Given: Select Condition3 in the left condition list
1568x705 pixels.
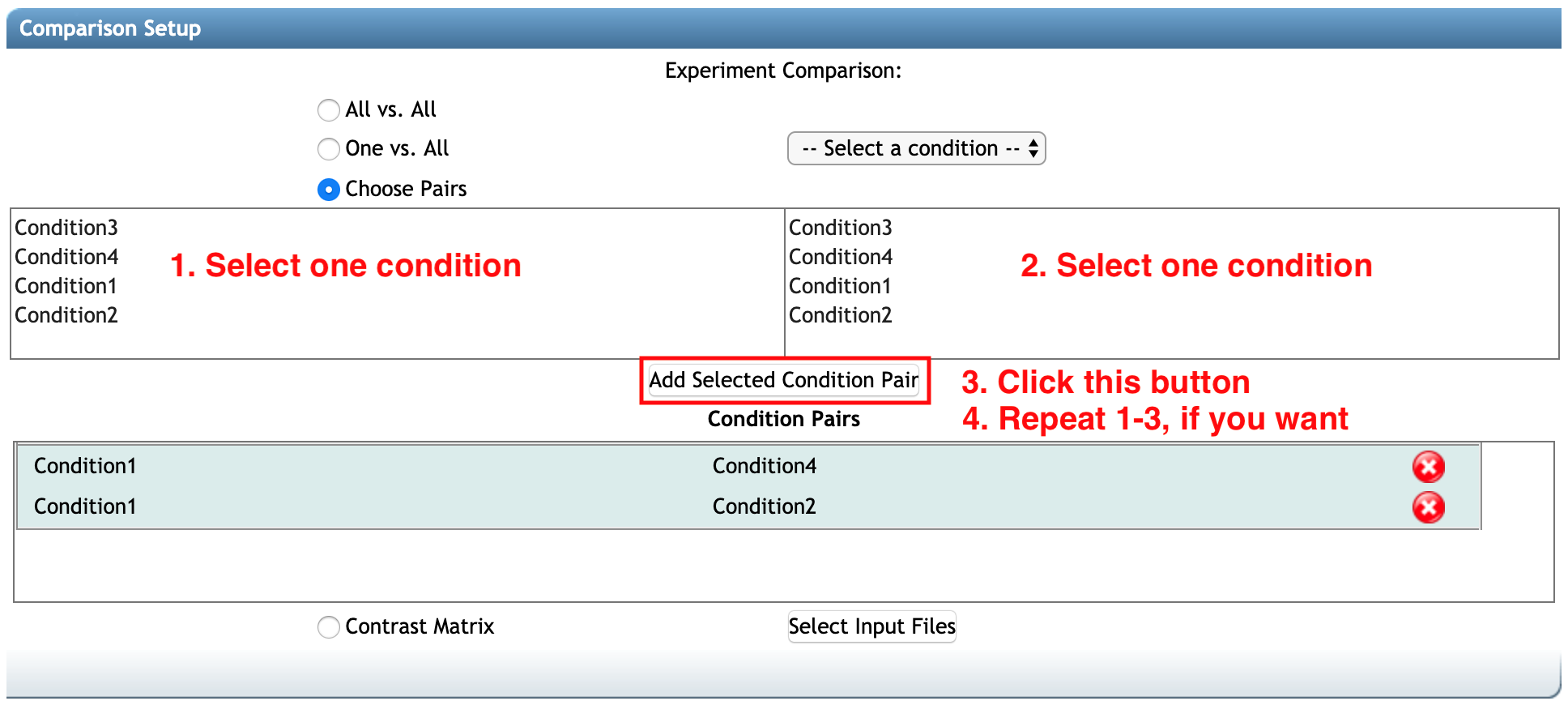Looking at the screenshot, I should coord(66,228).
